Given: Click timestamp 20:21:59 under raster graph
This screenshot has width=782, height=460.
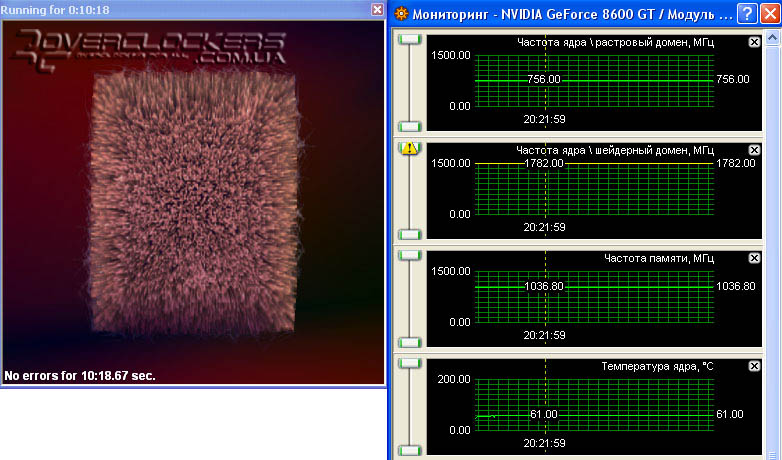Looking at the screenshot, I should tap(544, 119).
